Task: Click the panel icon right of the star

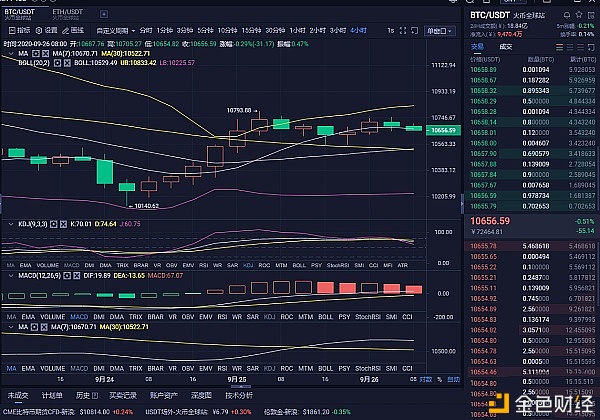Action: click(x=591, y=15)
